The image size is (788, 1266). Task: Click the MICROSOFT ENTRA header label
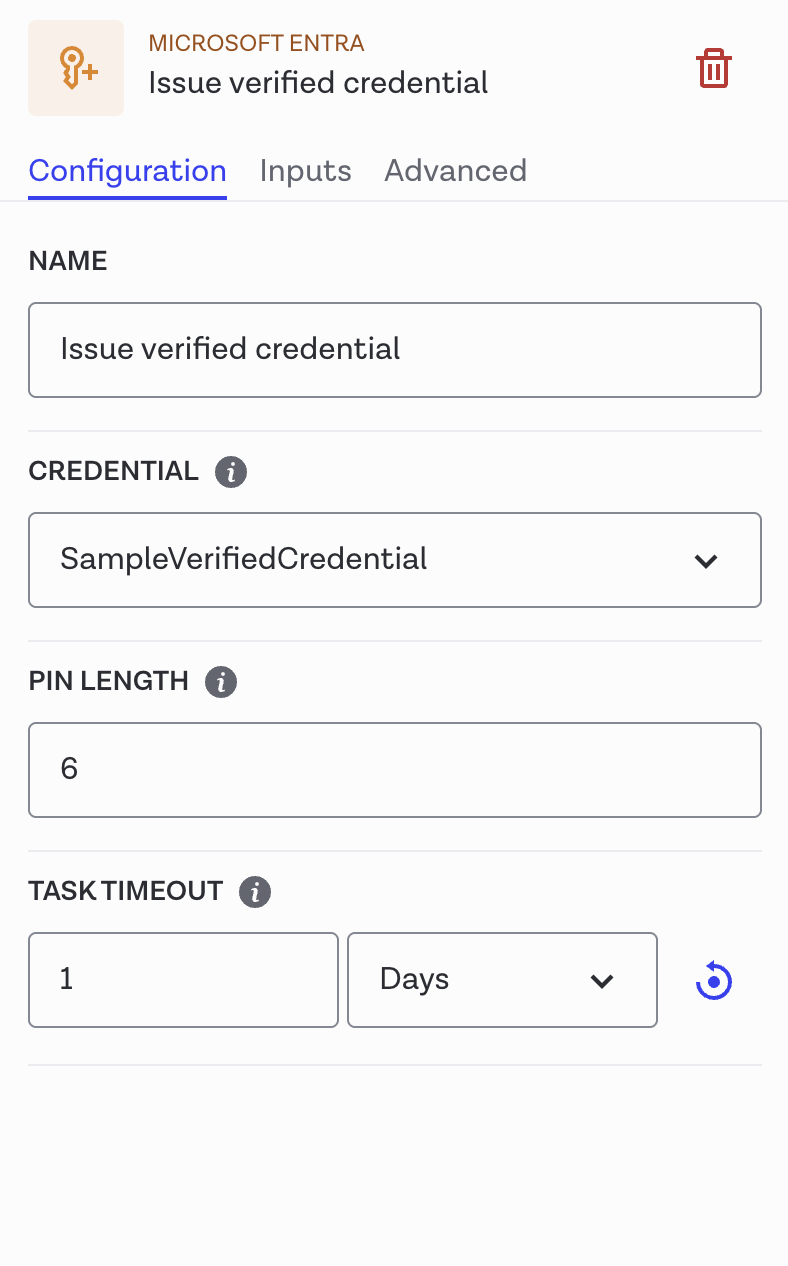[256, 44]
